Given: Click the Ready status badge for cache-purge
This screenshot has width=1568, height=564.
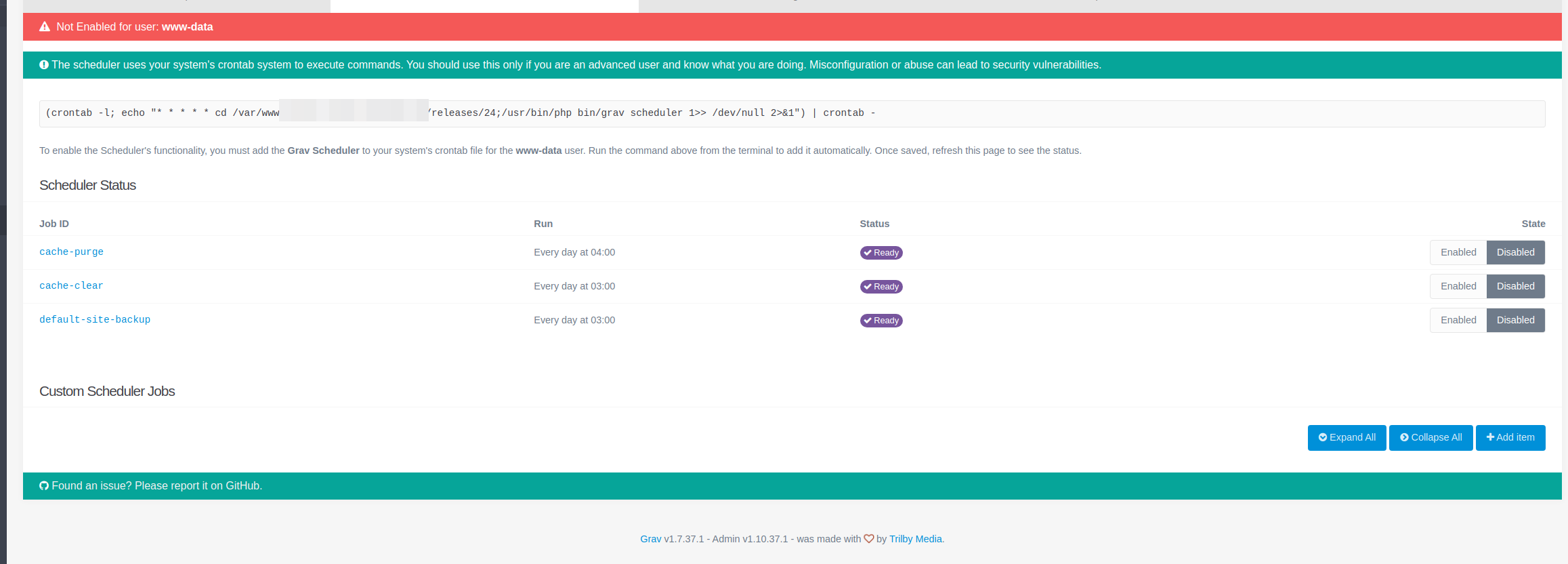Looking at the screenshot, I should (x=881, y=253).
